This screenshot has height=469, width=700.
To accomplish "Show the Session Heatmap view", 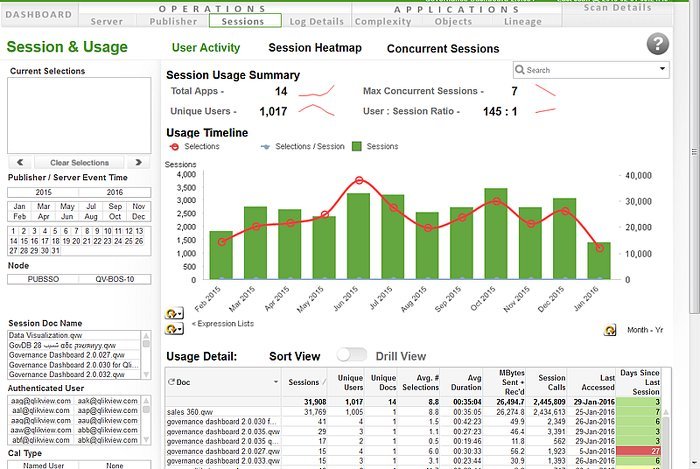I will click(315, 48).
